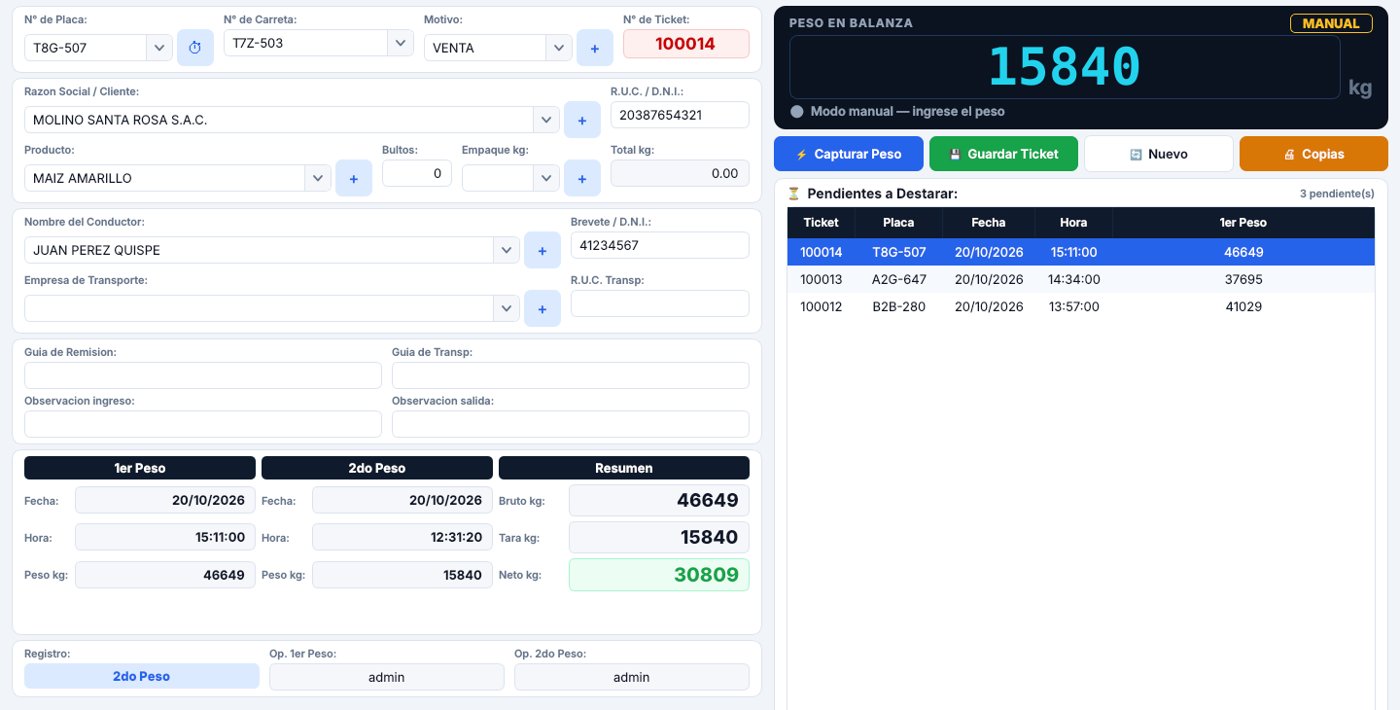Image resolution: width=1400 pixels, height=710 pixels.
Task: Click the stopwatch icon beside Nº de Placa
Action: tap(195, 47)
